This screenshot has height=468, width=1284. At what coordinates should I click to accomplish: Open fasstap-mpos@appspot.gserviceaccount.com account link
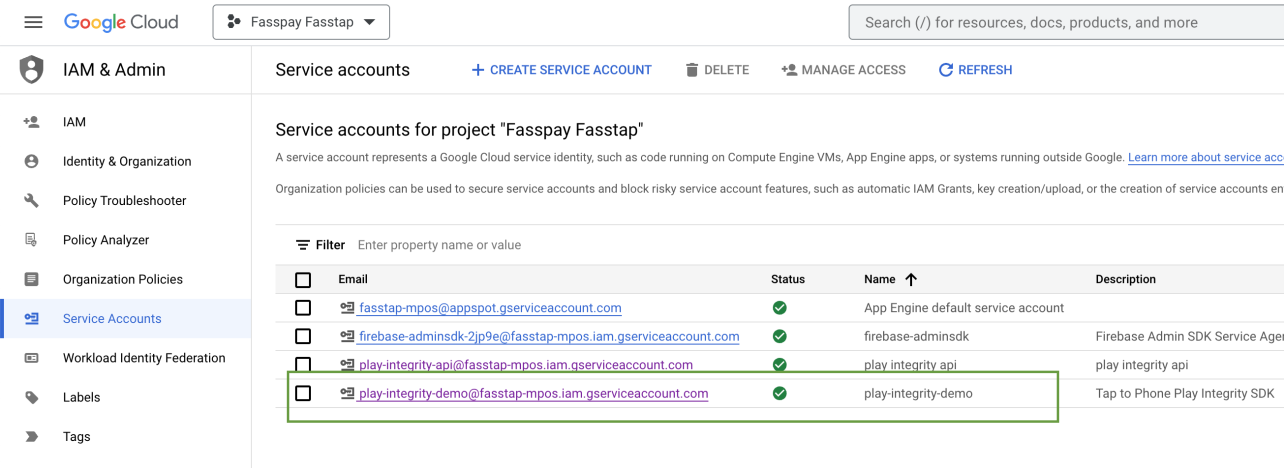tap(490, 308)
